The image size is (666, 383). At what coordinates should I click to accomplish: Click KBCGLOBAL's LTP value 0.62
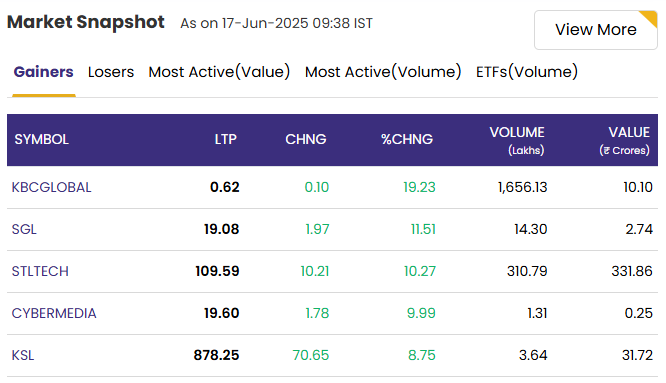click(x=225, y=187)
